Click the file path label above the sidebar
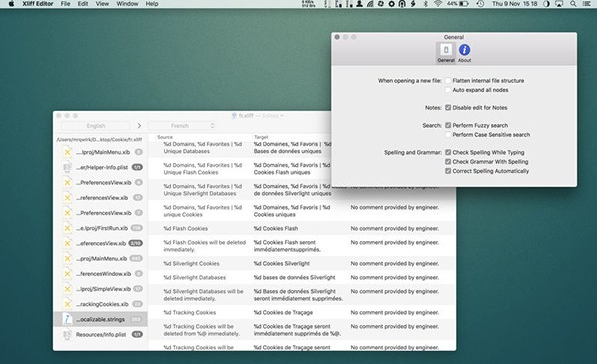597x364 pixels. click(99, 140)
